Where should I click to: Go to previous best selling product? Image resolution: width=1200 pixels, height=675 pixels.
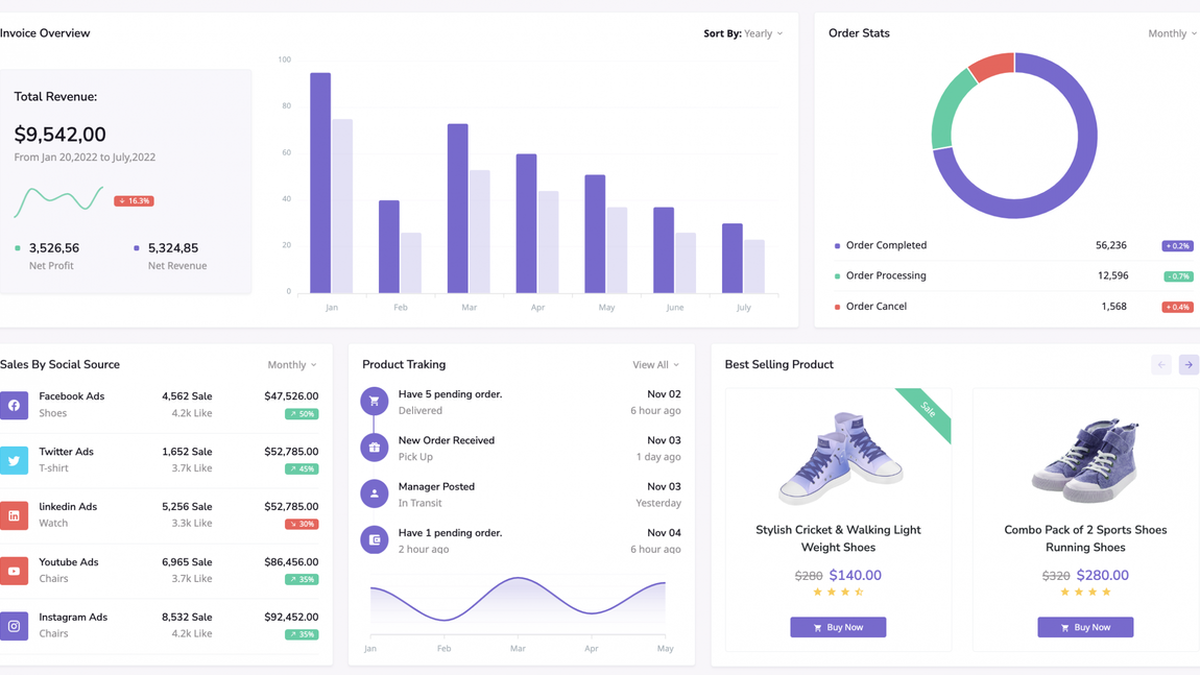tap(1161, 365)
